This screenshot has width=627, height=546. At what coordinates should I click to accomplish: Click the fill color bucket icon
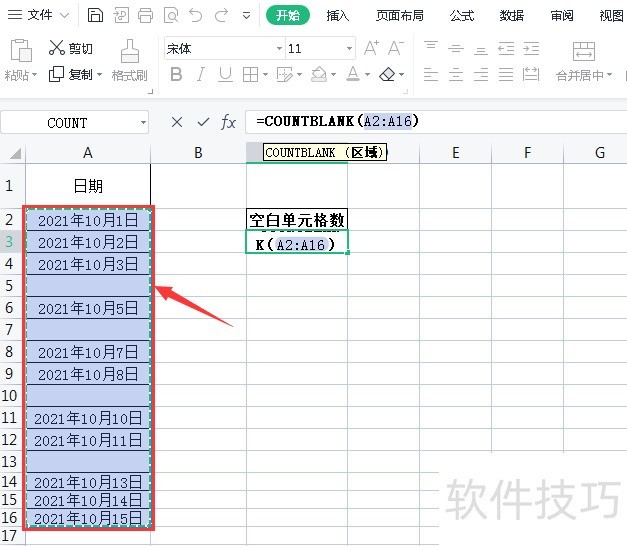pyautogui.click(x=319, y=74)
